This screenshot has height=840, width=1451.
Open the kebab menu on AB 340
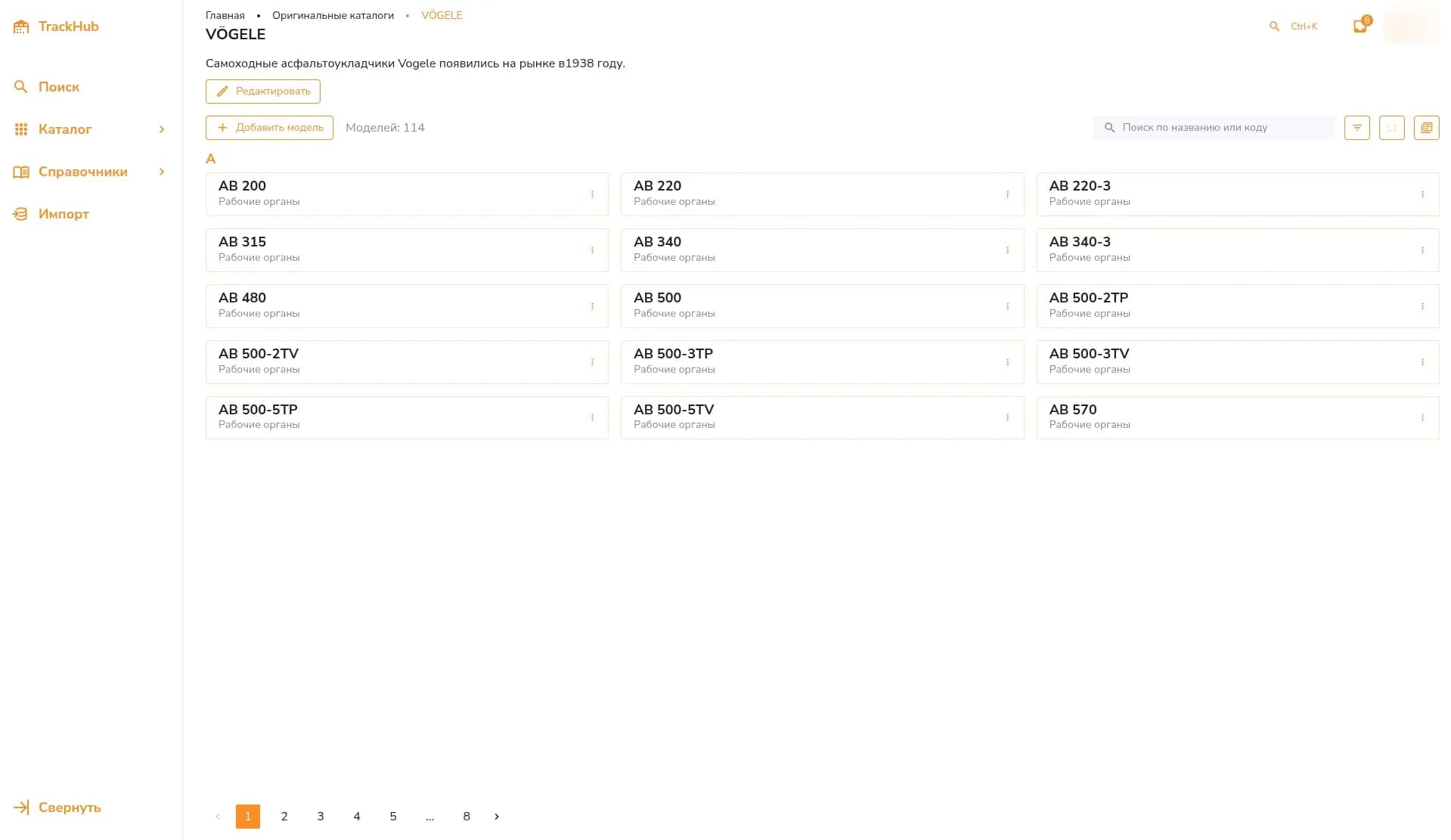(x=1007, y=250)
